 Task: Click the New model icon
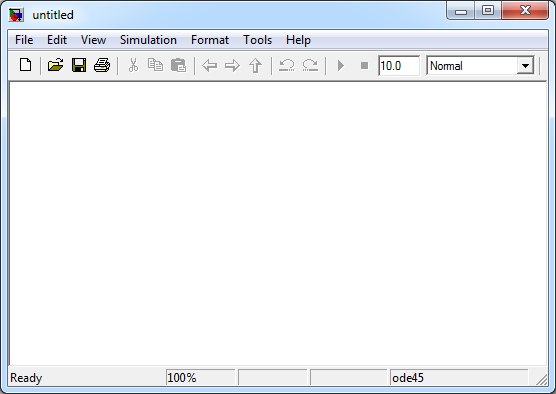coord(26,65)
